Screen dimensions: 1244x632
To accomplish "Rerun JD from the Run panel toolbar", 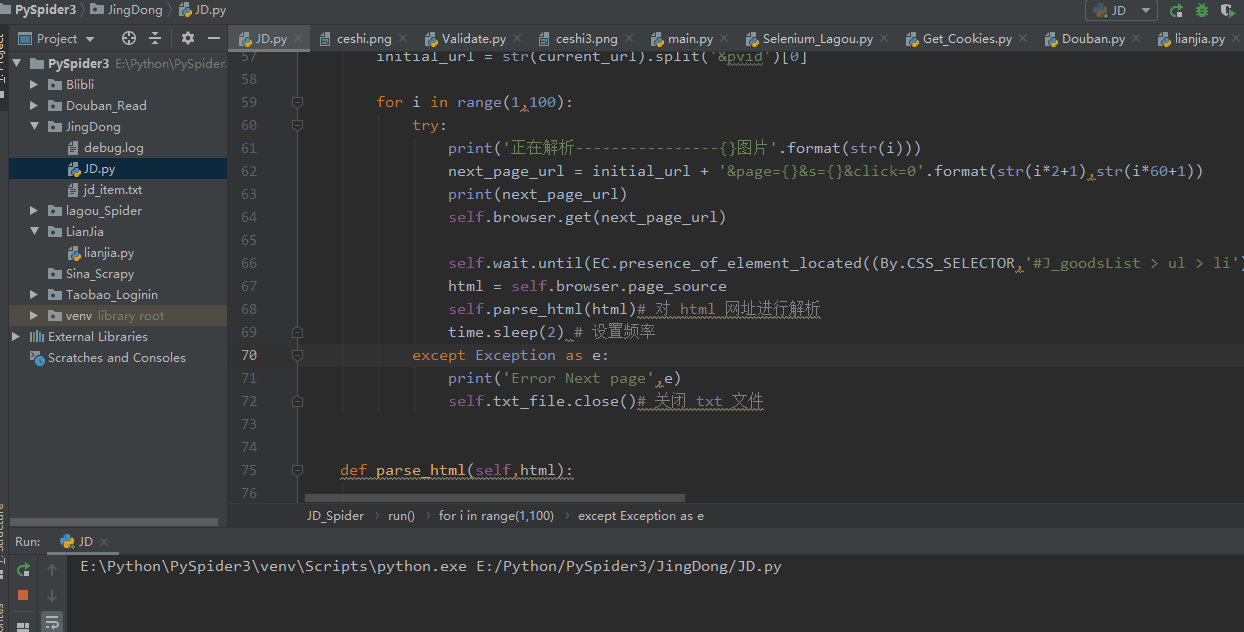I will (x=22, y=571).
